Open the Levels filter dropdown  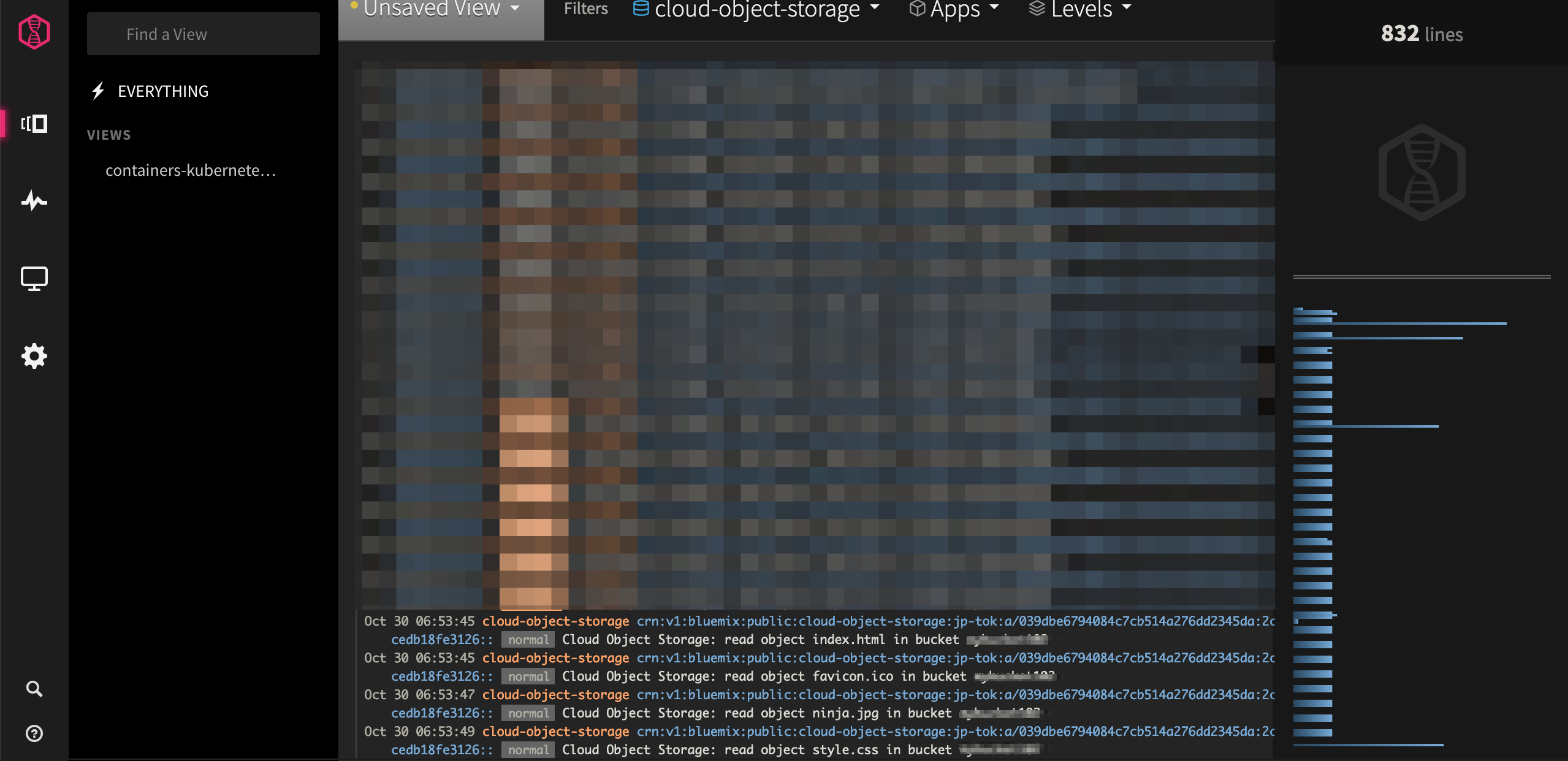[1081, 10]
